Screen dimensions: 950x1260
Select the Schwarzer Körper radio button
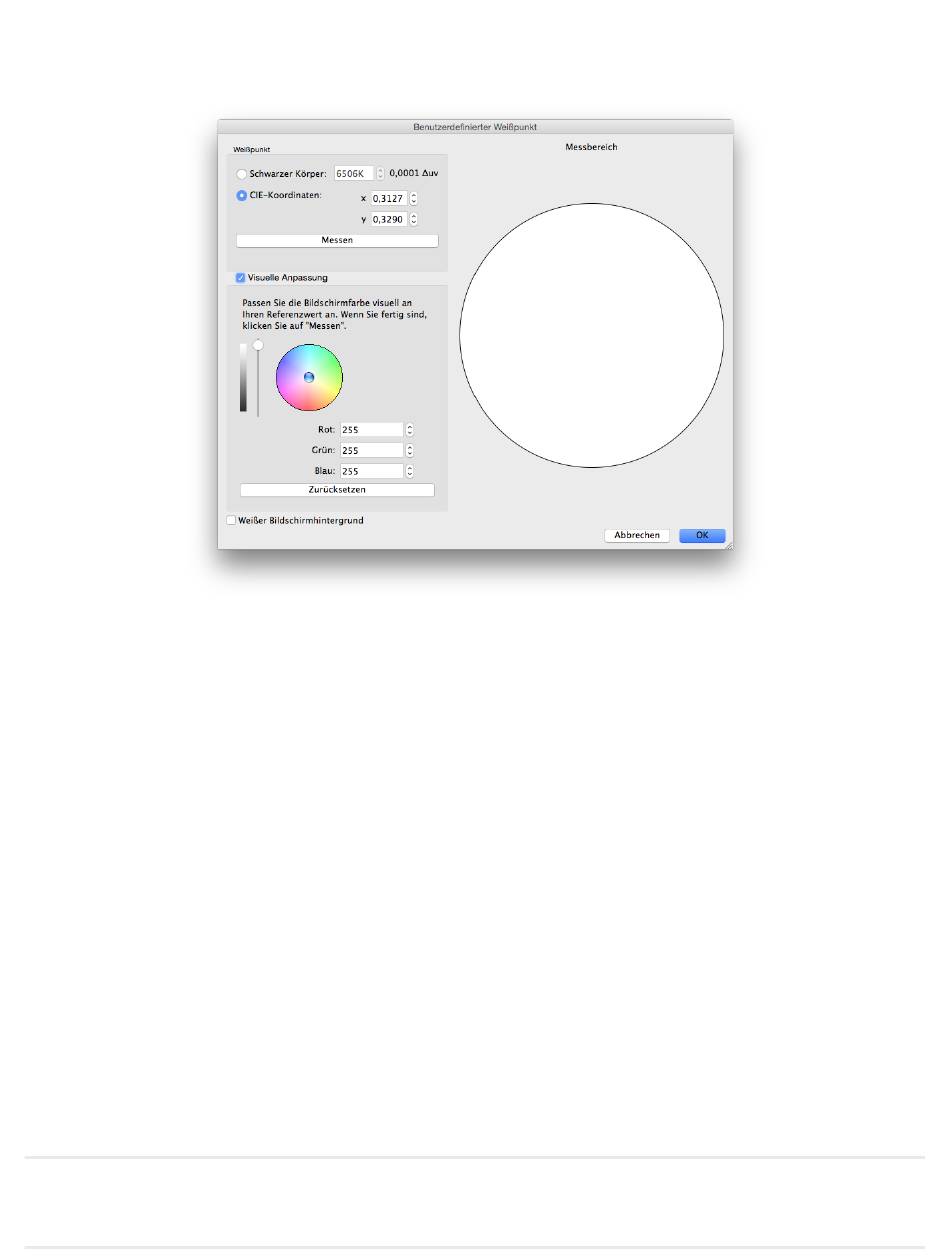[x=241, y=174]
